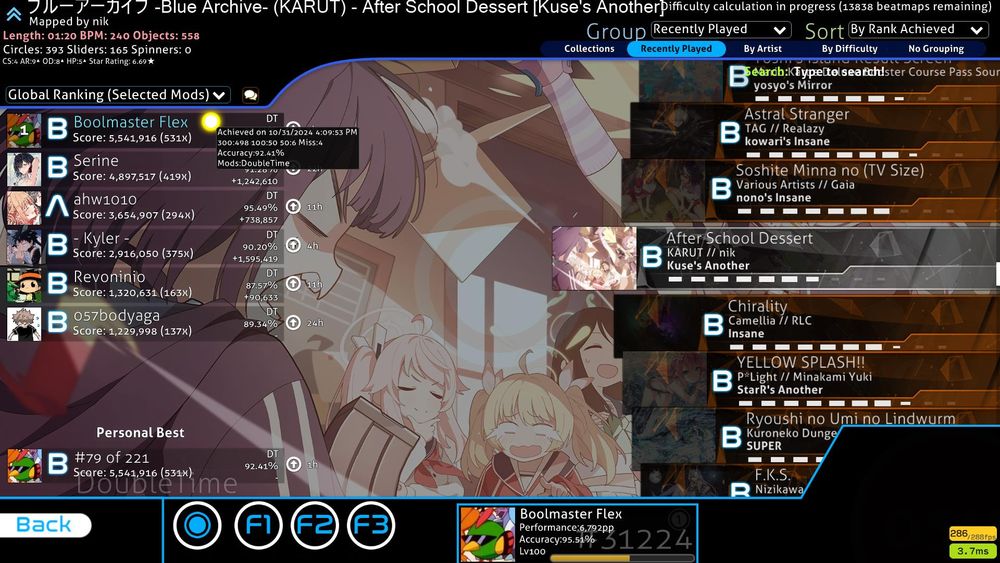Click ahw1010's leaderboard avatar
Screen dimensions: 1000x563
[24, 208]
